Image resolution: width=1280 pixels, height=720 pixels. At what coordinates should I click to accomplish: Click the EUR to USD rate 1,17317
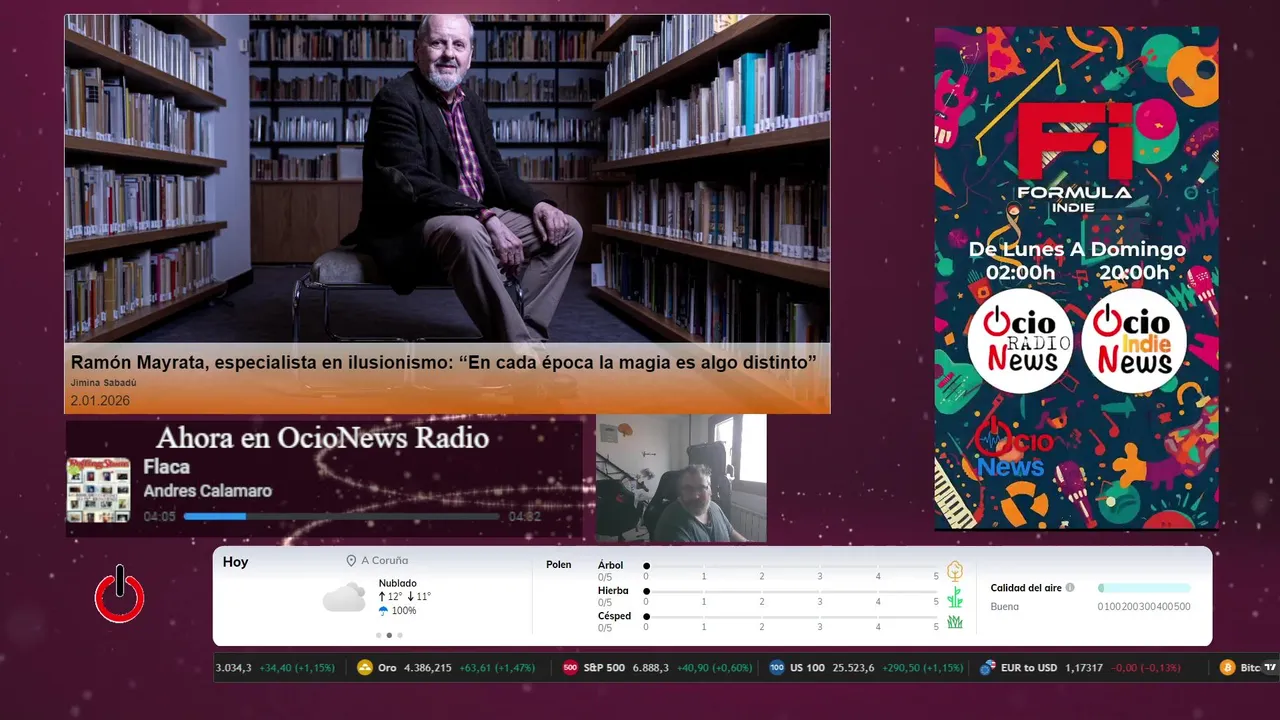pyautogui.click(x=1084, y=668)
